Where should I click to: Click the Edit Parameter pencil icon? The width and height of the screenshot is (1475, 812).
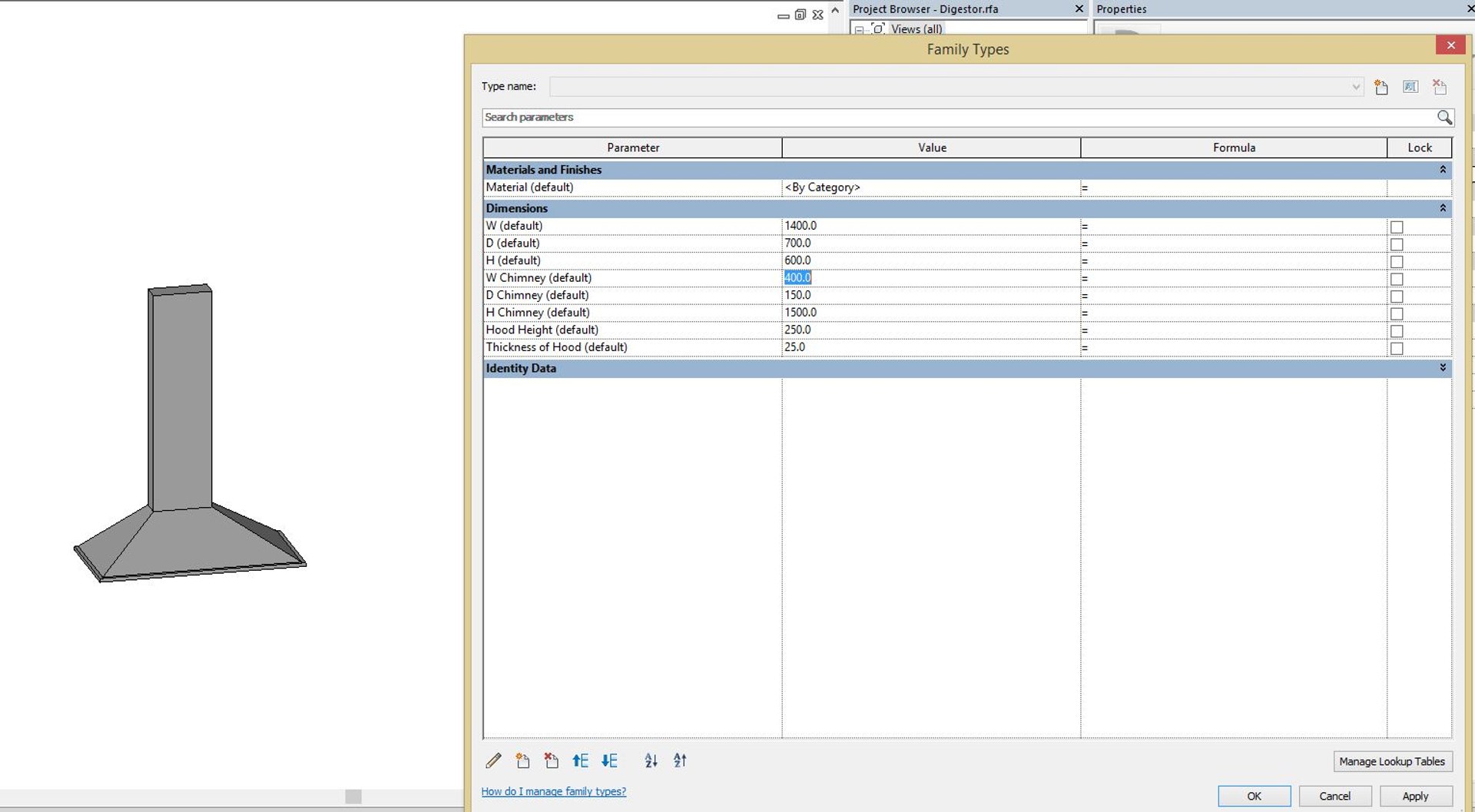click(493, 761)
